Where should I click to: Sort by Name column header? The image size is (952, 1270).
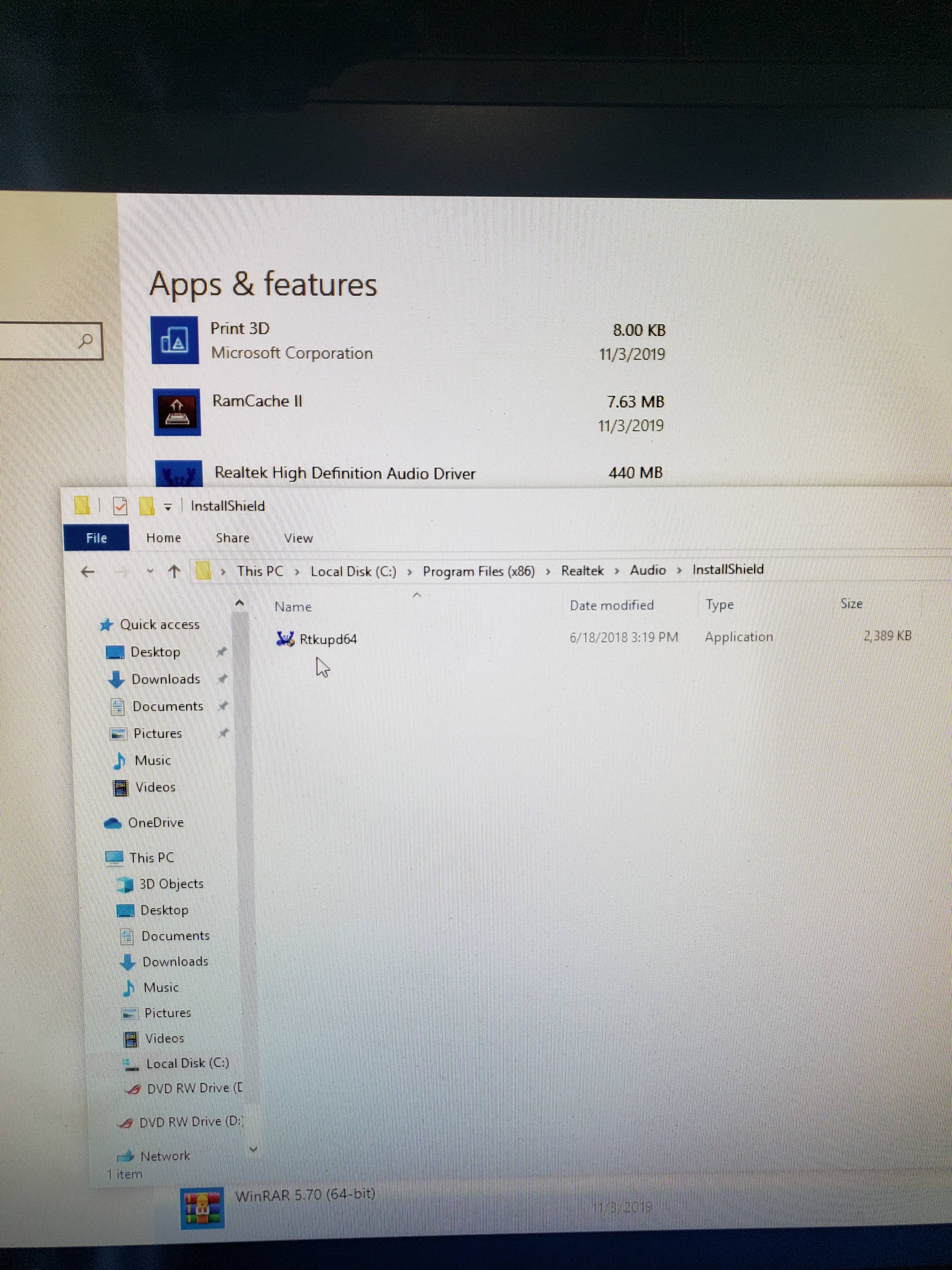pyautogui.click(x=293, y=607)
